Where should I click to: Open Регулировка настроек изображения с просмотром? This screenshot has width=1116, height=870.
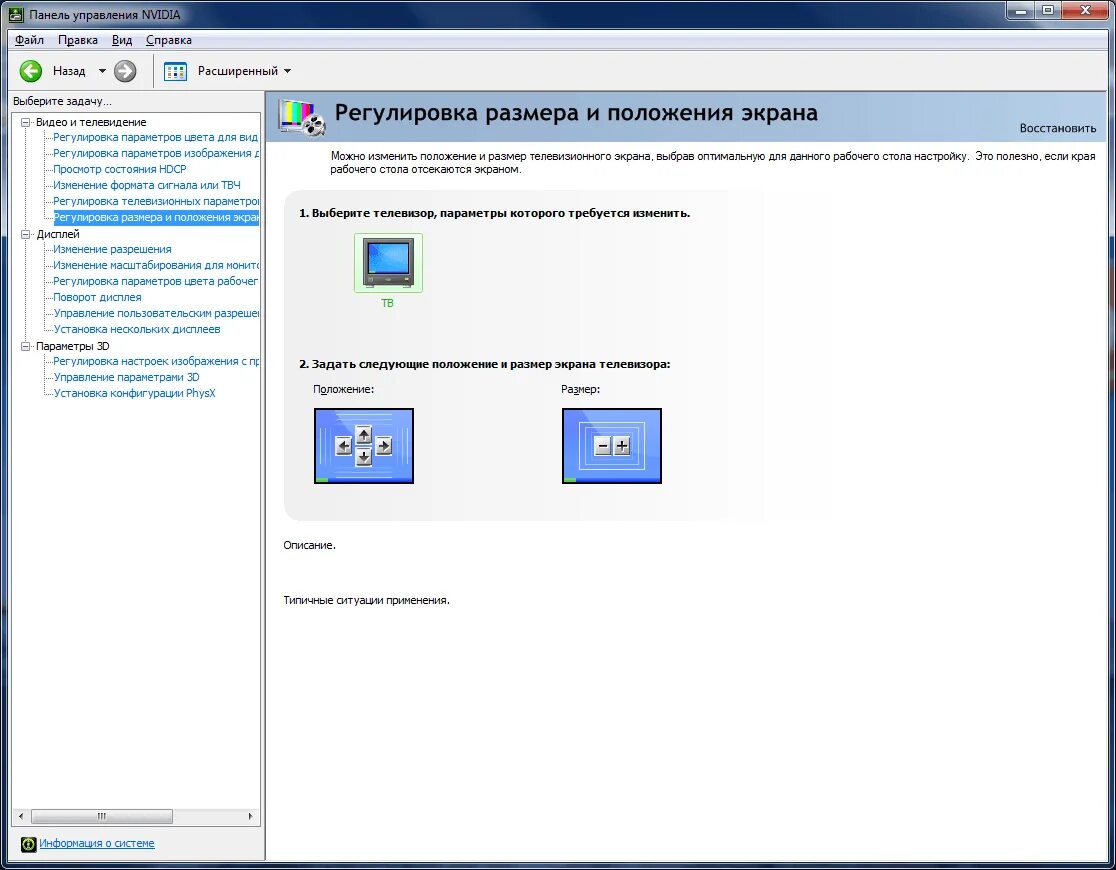point(155,361)
